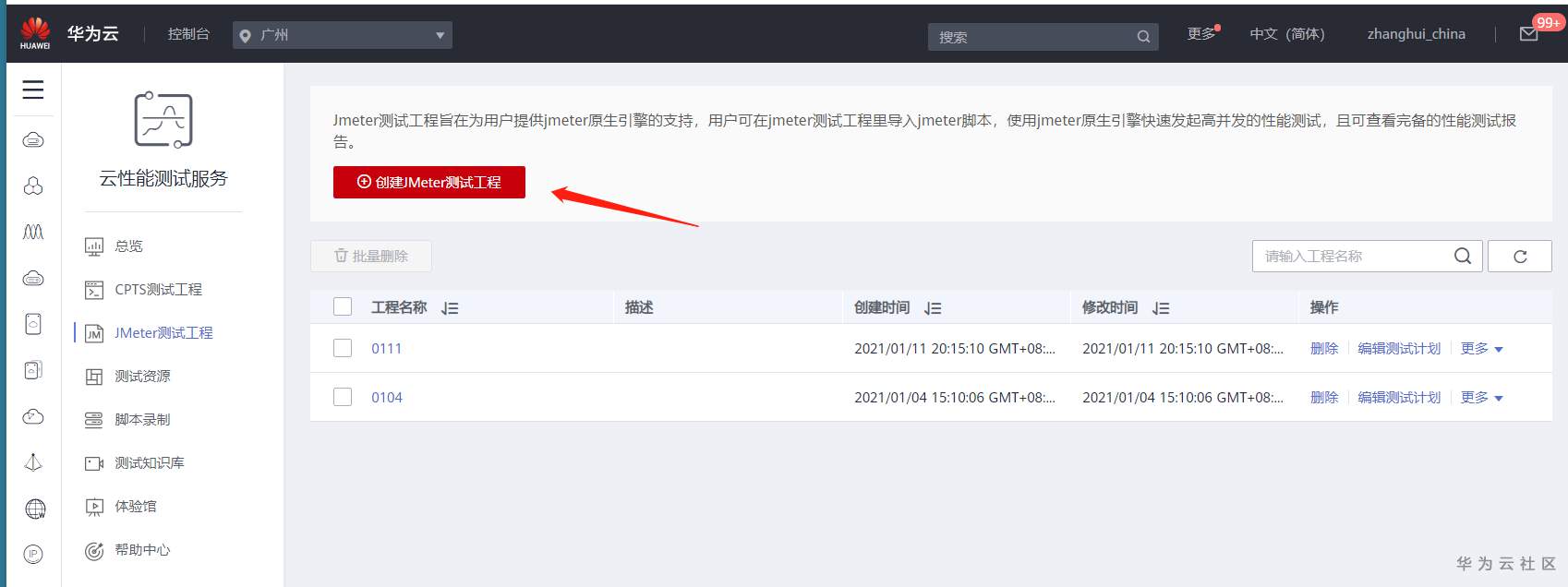
Task: Click the CPTS测试工程 sidebar icon
Action: point(93,290)
